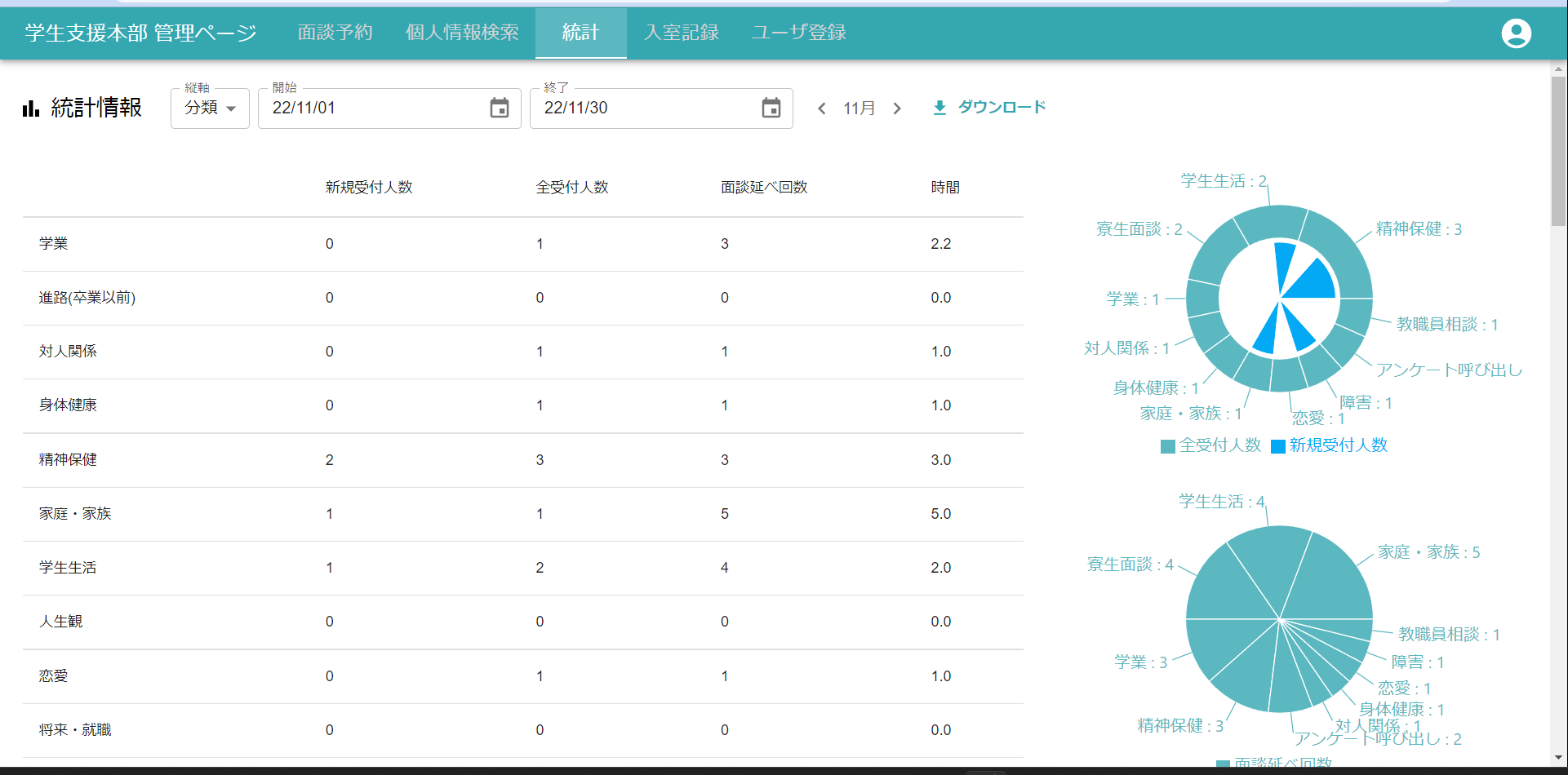The width and height of the screenshot is (1568, 775).
Task: Click the 新規受付人数 column header
Action: pos(369,188)
